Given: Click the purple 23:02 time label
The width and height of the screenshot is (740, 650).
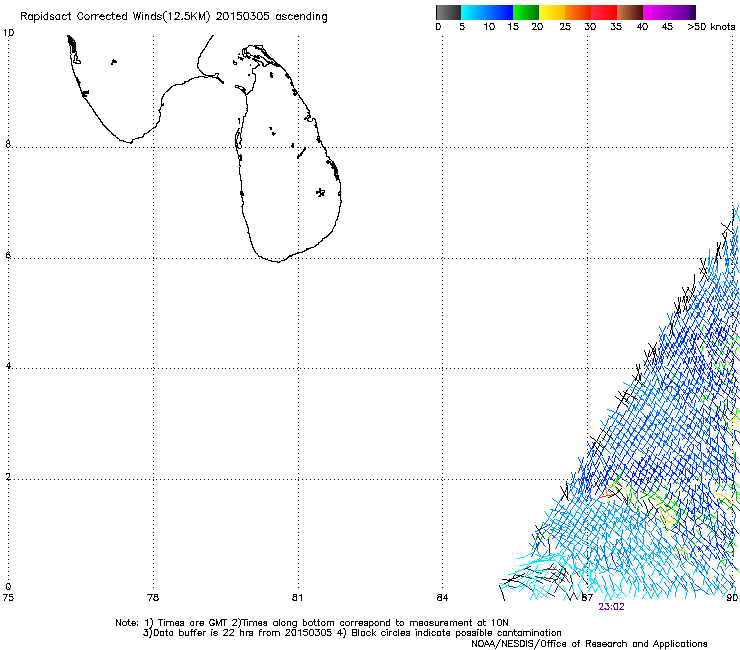Looking at the screenshot, I should (611, 607).
